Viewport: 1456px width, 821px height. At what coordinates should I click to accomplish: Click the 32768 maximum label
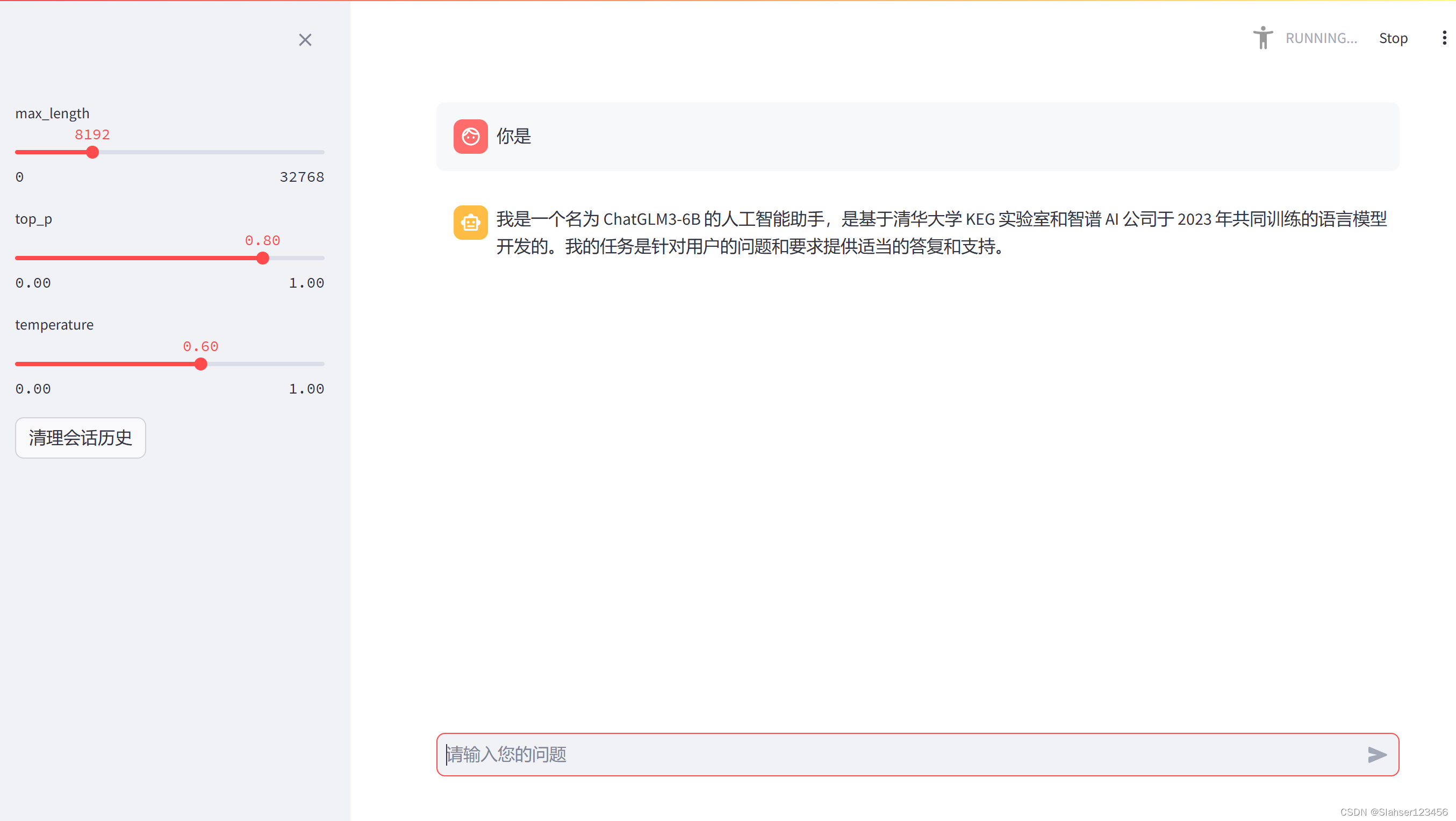(302, 177)
